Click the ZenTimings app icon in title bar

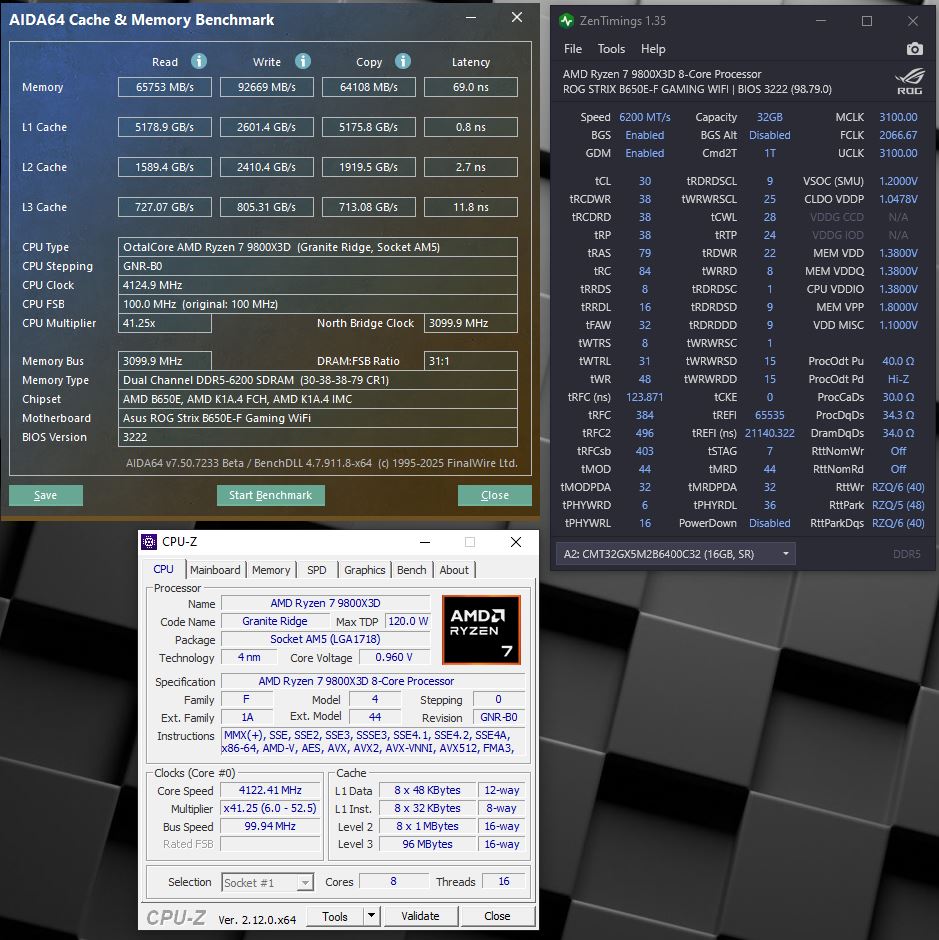566,21
